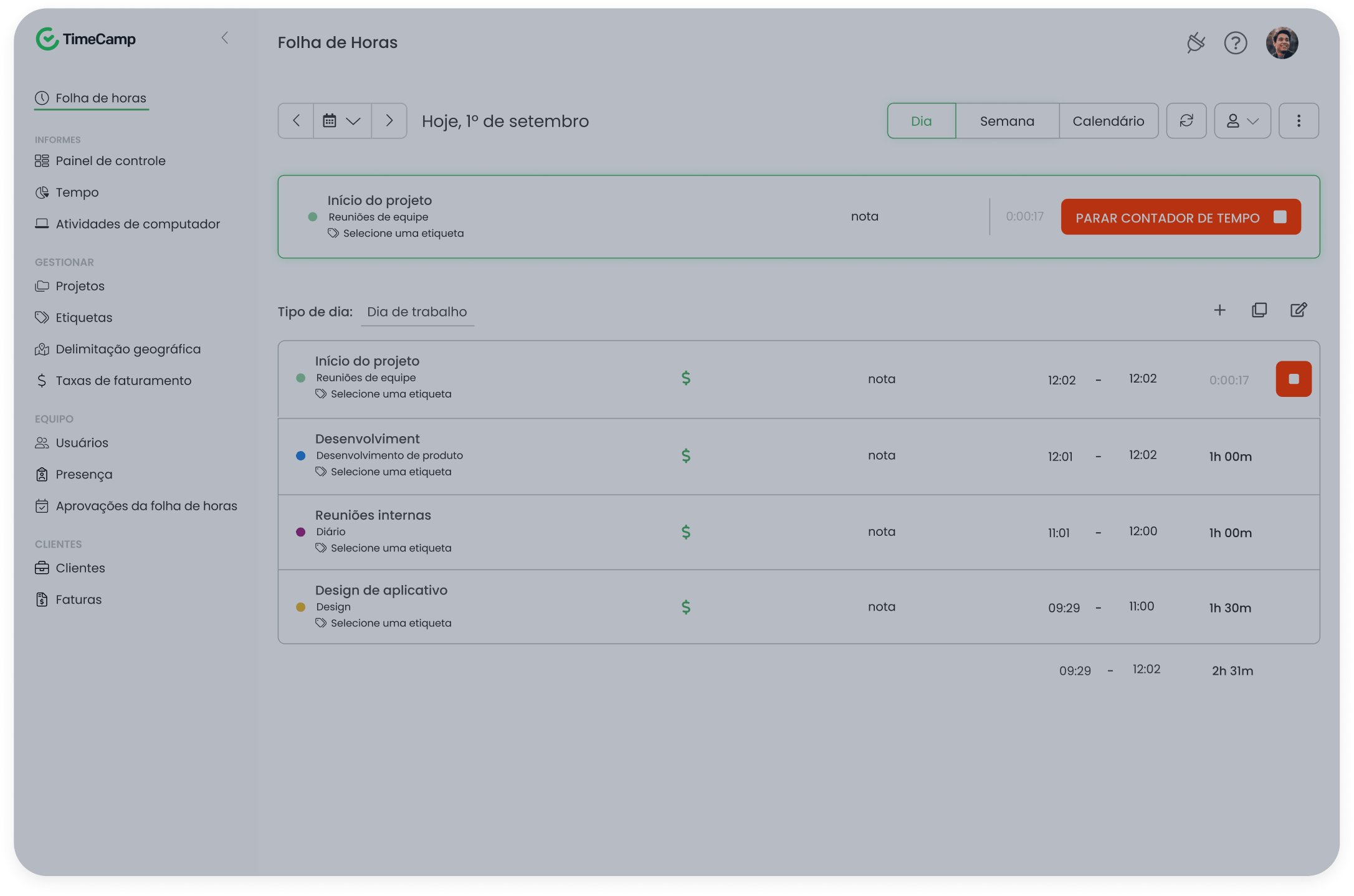Open the user selector dropdown

coord(1242,121)
